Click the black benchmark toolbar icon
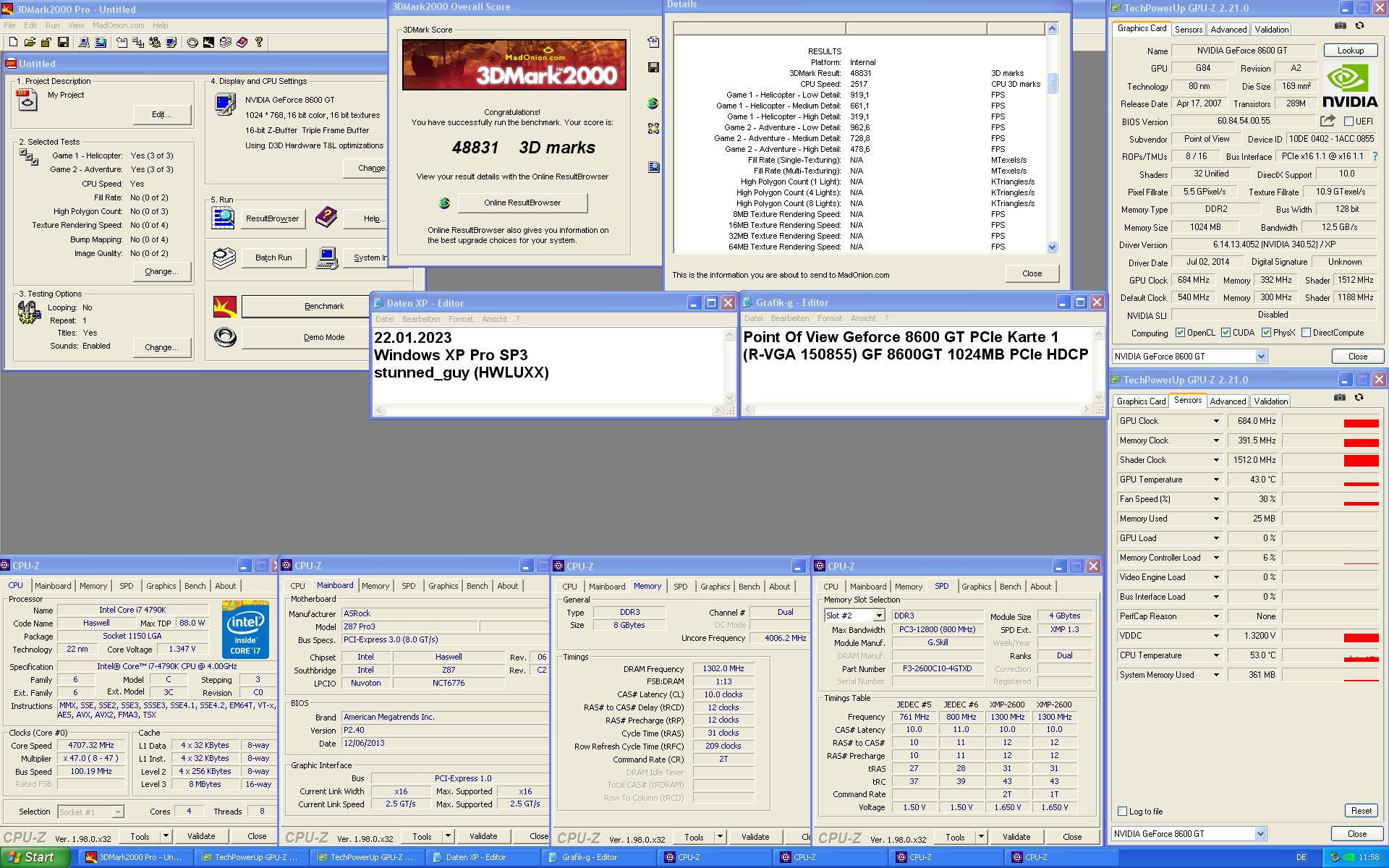The width and height of the screenshot is (1389, 868). [209, 42]
